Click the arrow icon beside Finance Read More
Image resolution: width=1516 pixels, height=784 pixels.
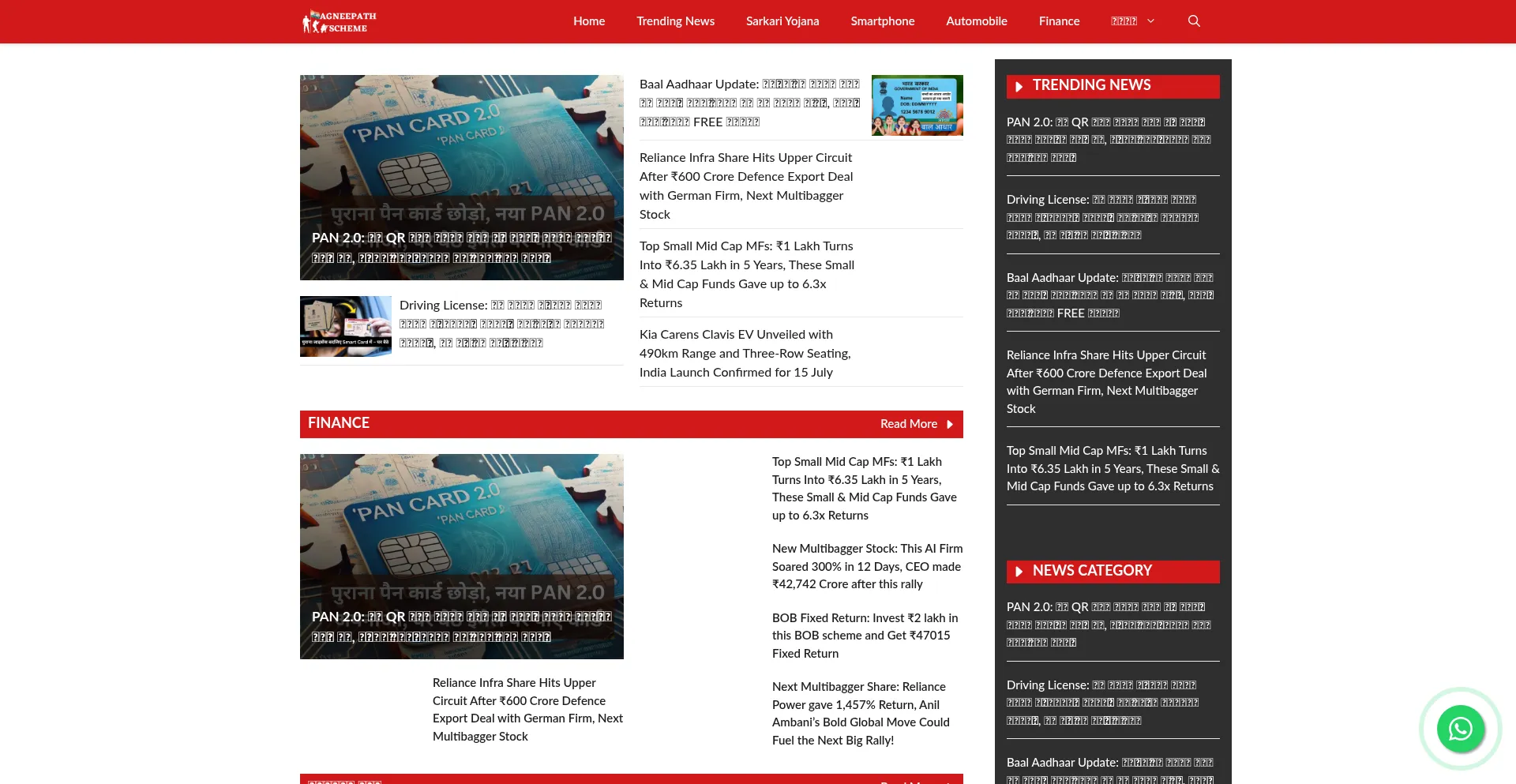point(950,425)
